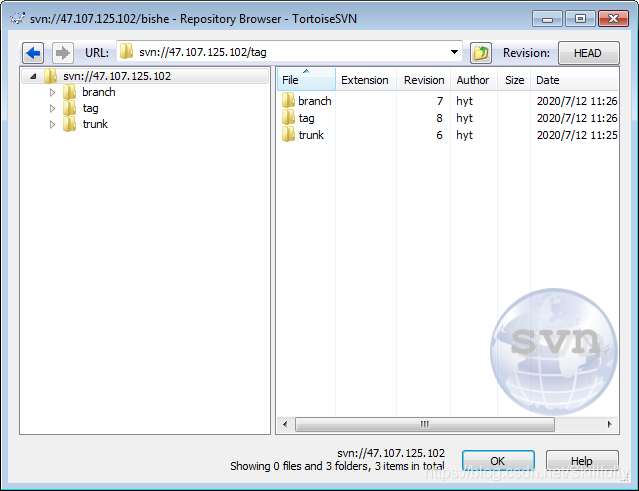Select the branch item in the tree
The width and height of the screenshot is (639, 491).
(99, 92)
